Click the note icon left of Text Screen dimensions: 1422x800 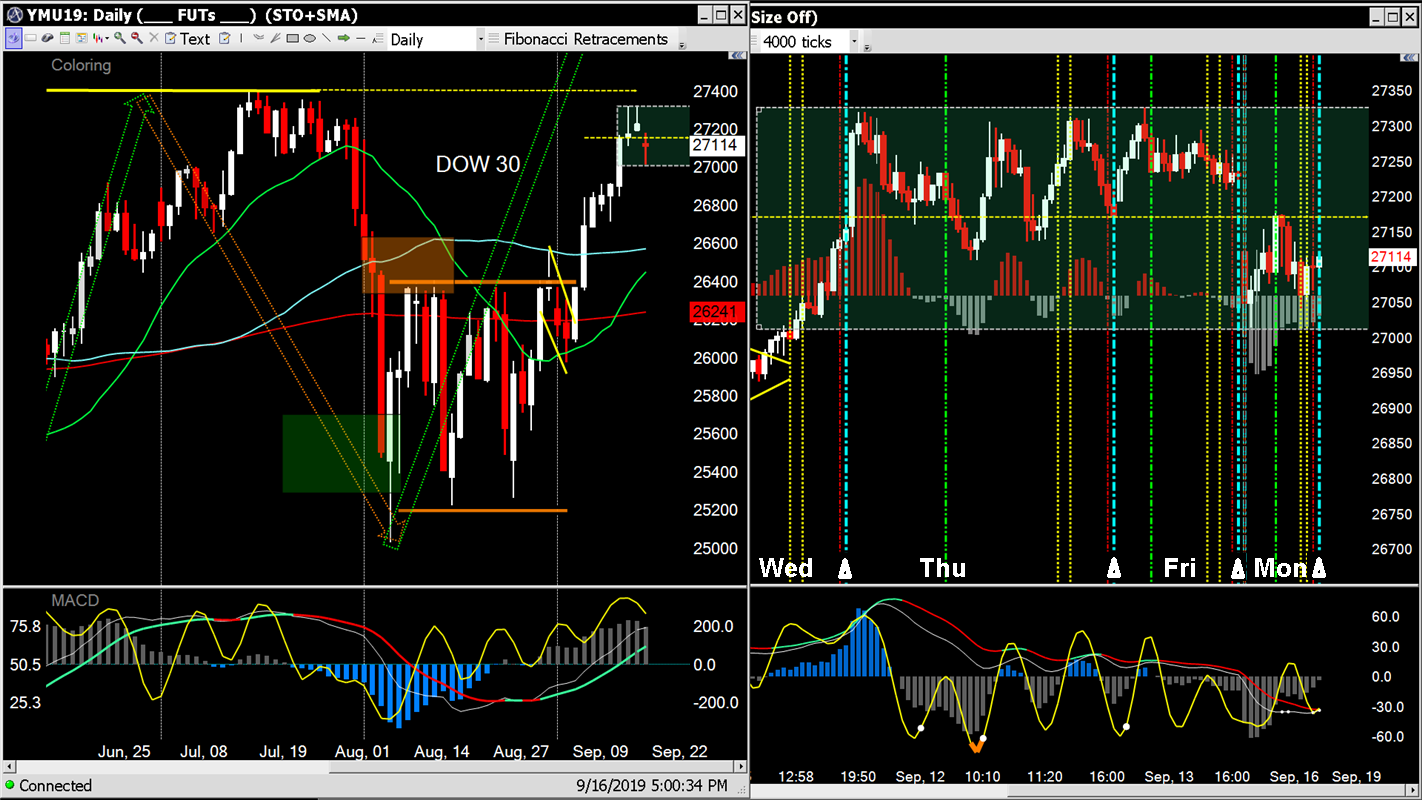point(170,38)
